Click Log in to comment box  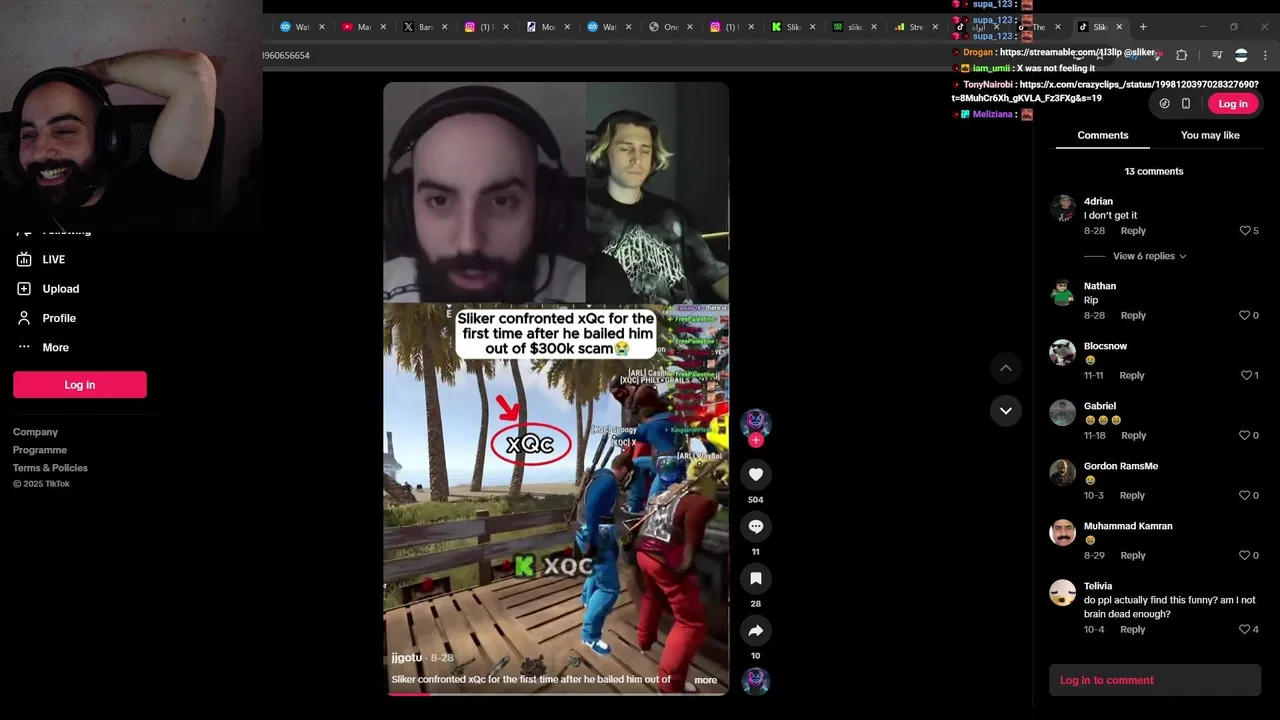(1155, 680)
